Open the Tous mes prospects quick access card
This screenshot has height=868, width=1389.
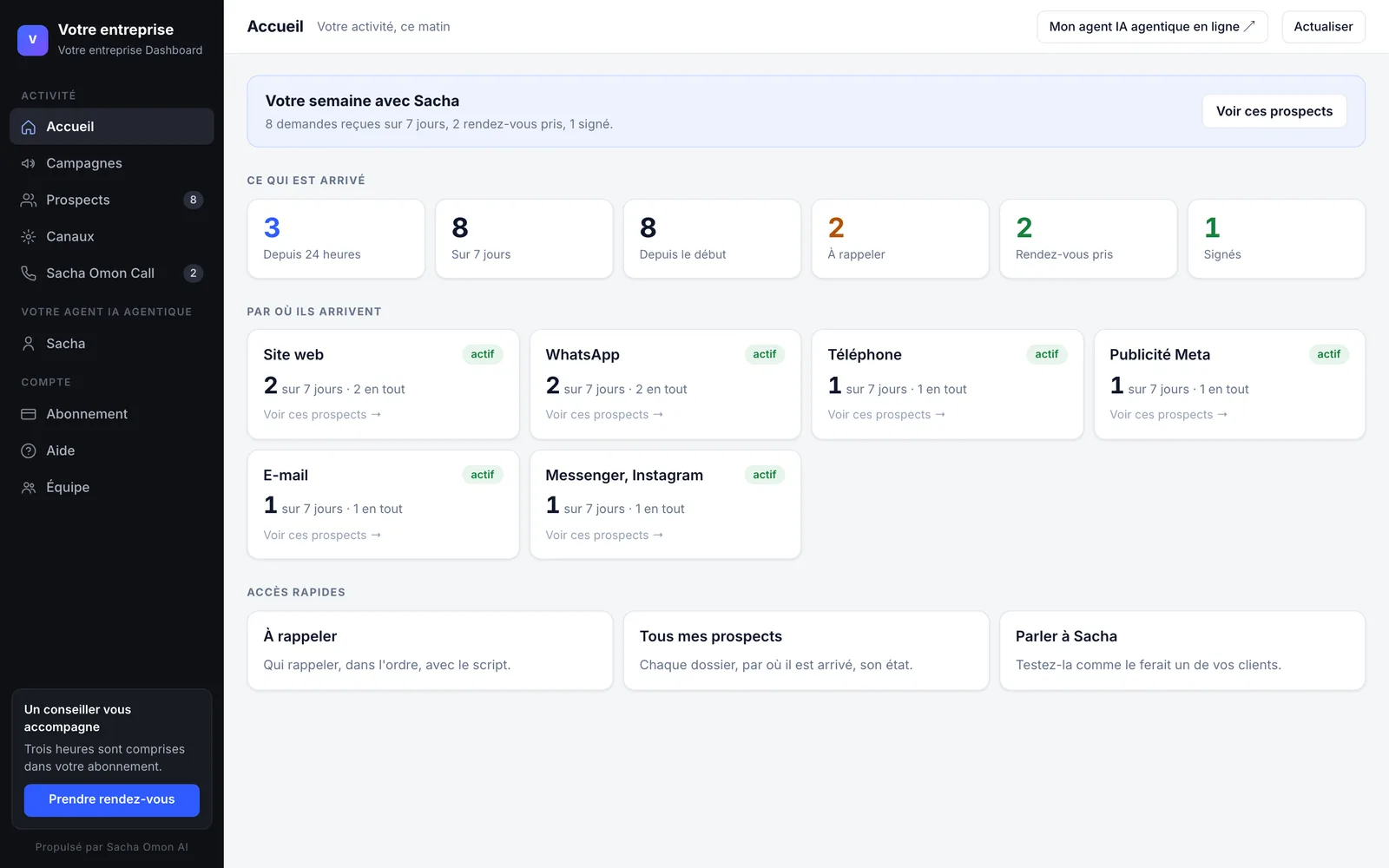point(806,651)
